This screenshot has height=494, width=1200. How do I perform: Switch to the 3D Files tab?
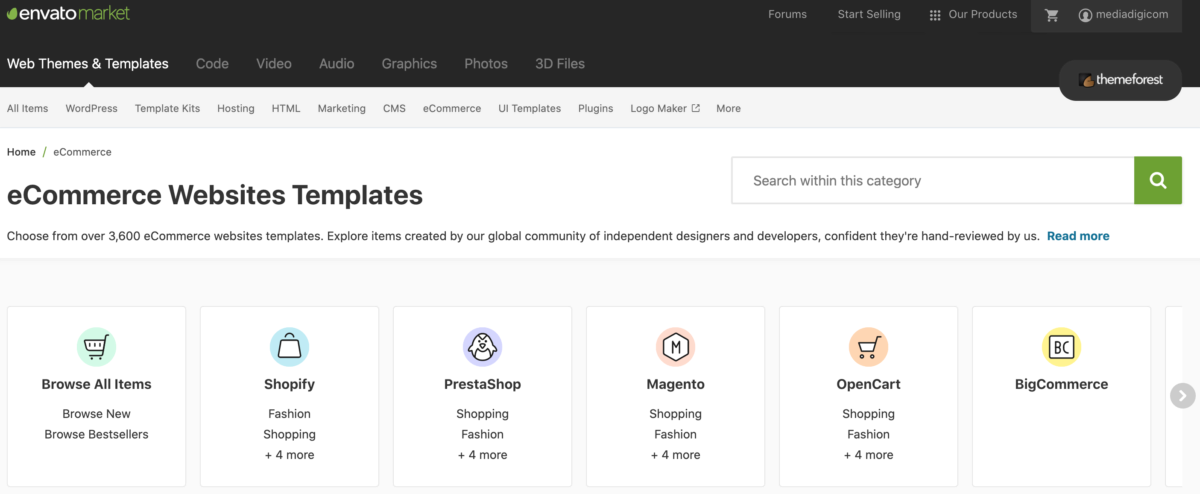(x=560, y=64)
